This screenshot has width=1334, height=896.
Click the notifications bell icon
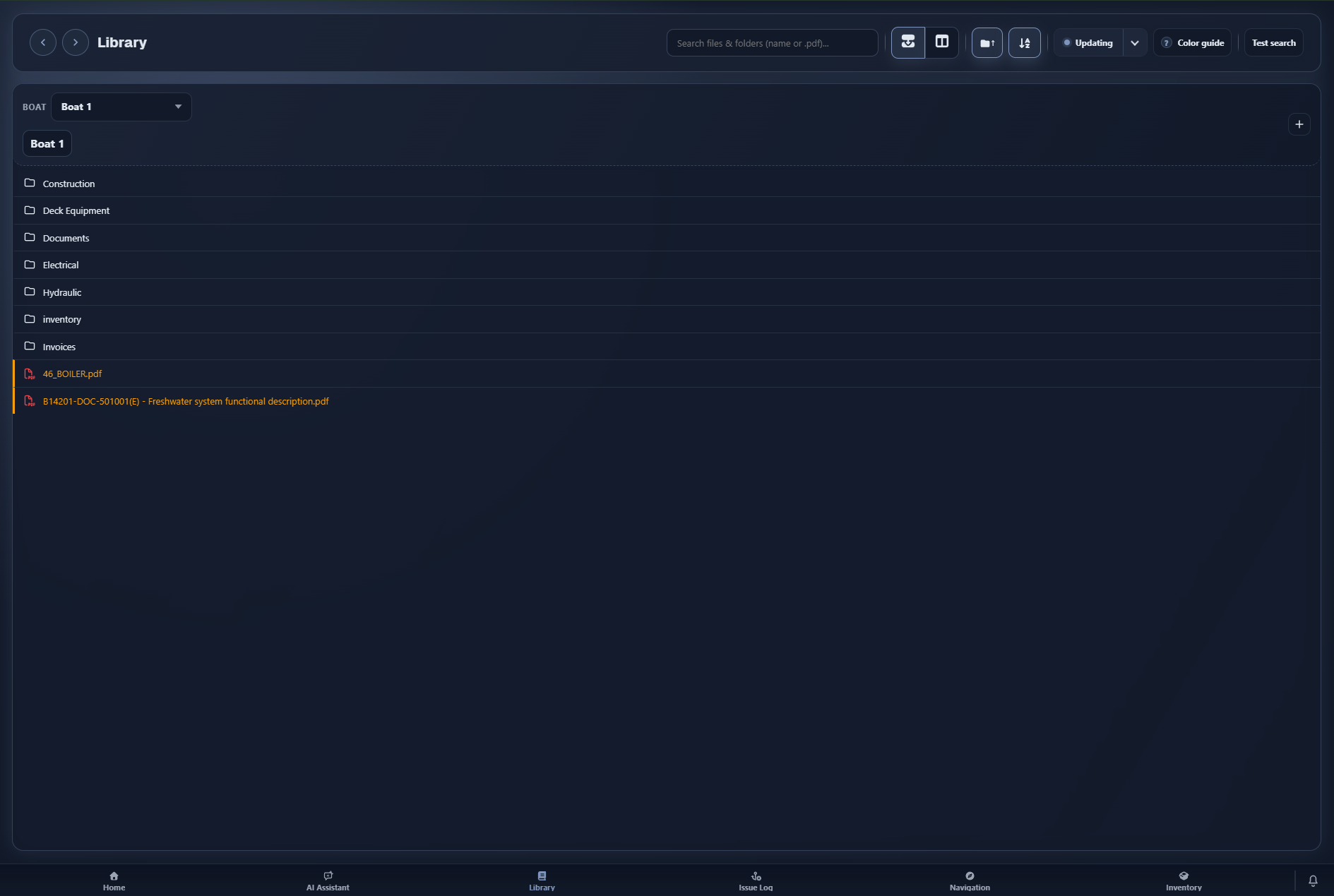(1313, 880)
